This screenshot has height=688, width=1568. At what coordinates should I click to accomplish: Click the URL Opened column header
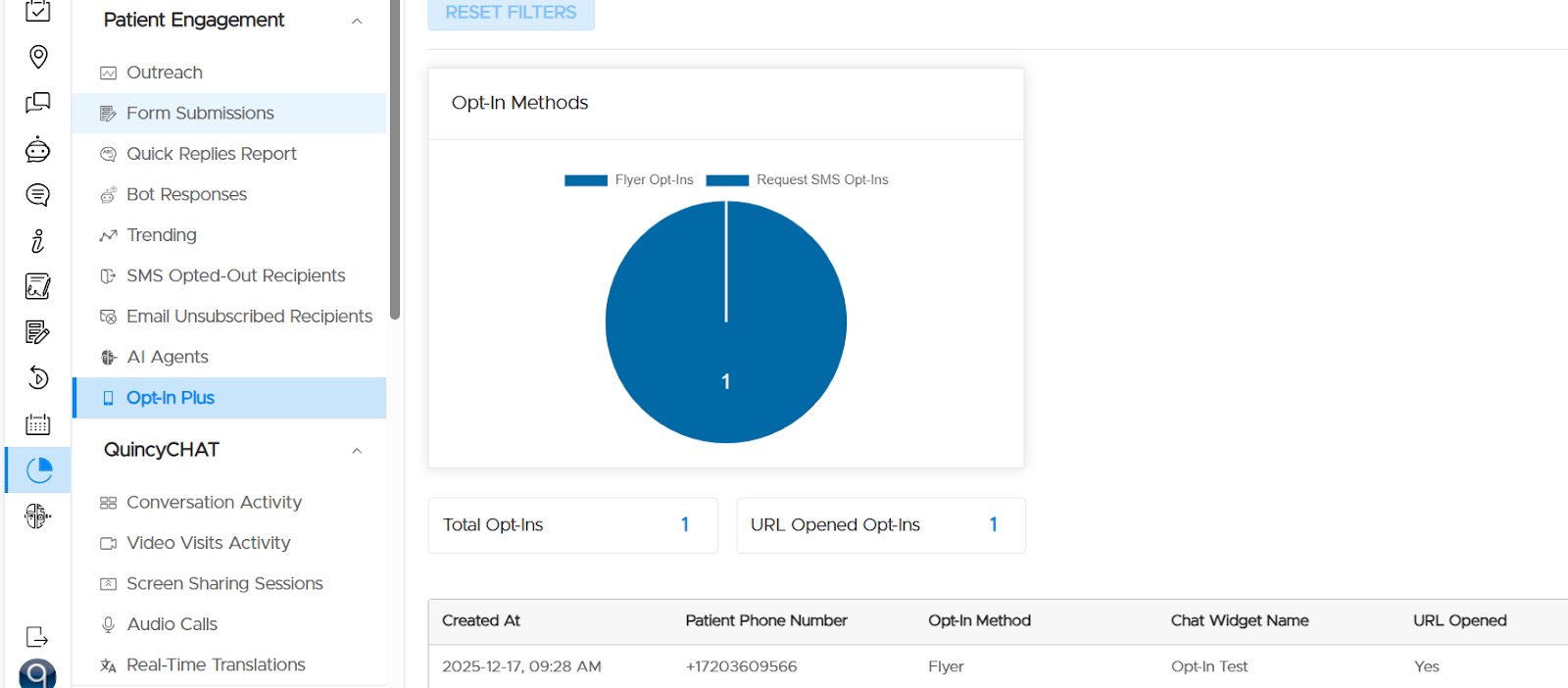click(1460, 621)
